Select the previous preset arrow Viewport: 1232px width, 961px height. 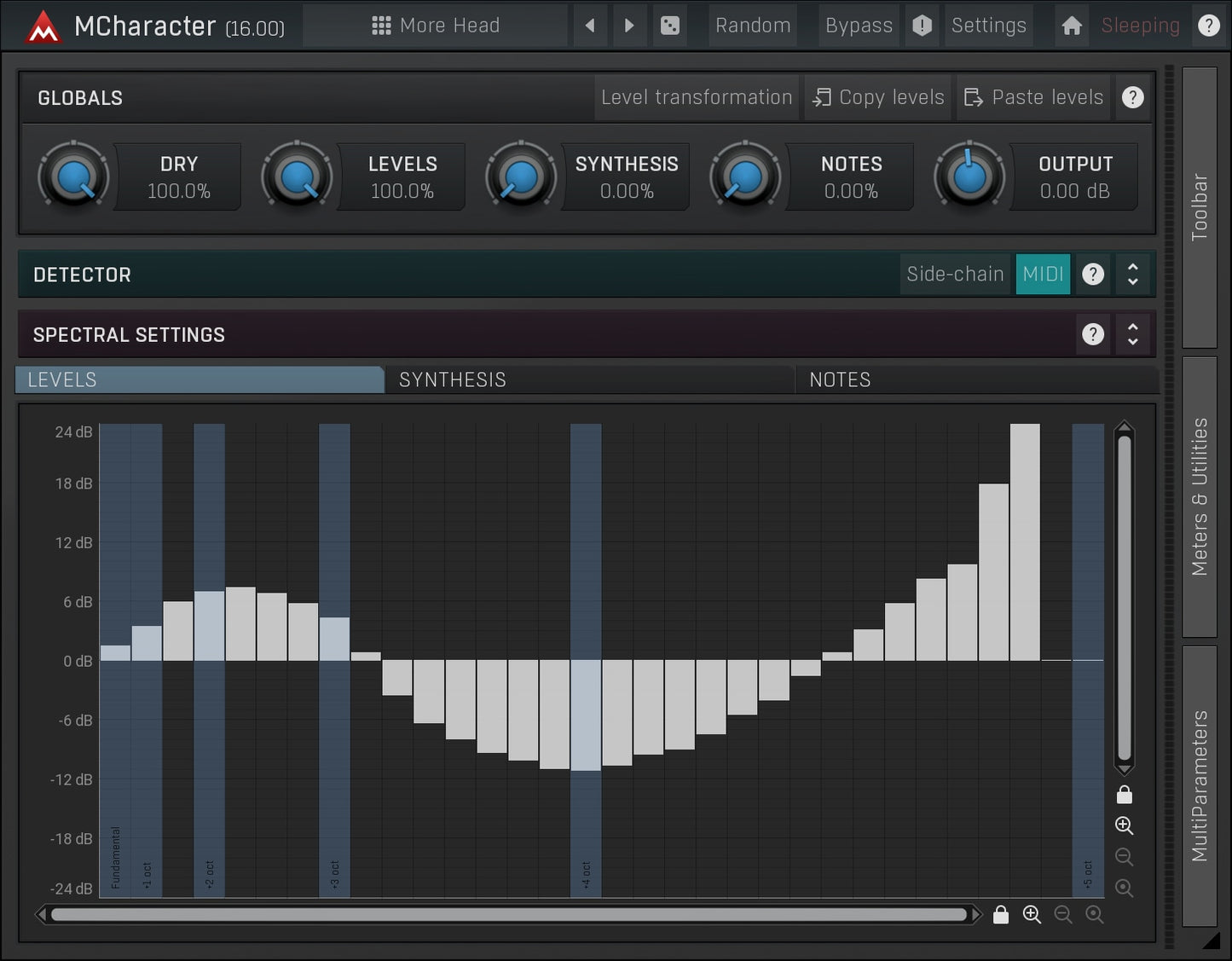590,26
